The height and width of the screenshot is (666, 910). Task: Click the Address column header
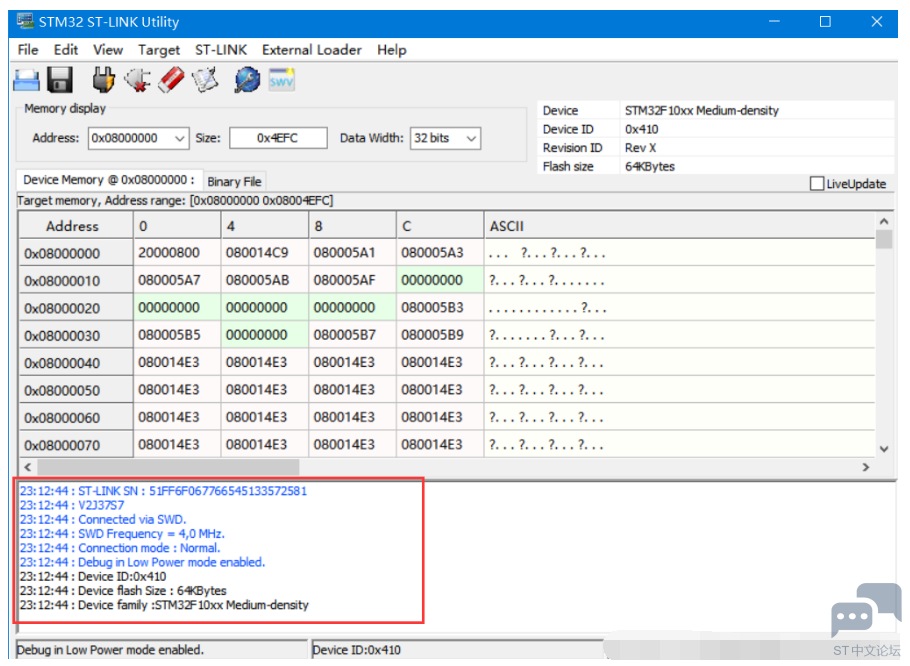(76, 226)
